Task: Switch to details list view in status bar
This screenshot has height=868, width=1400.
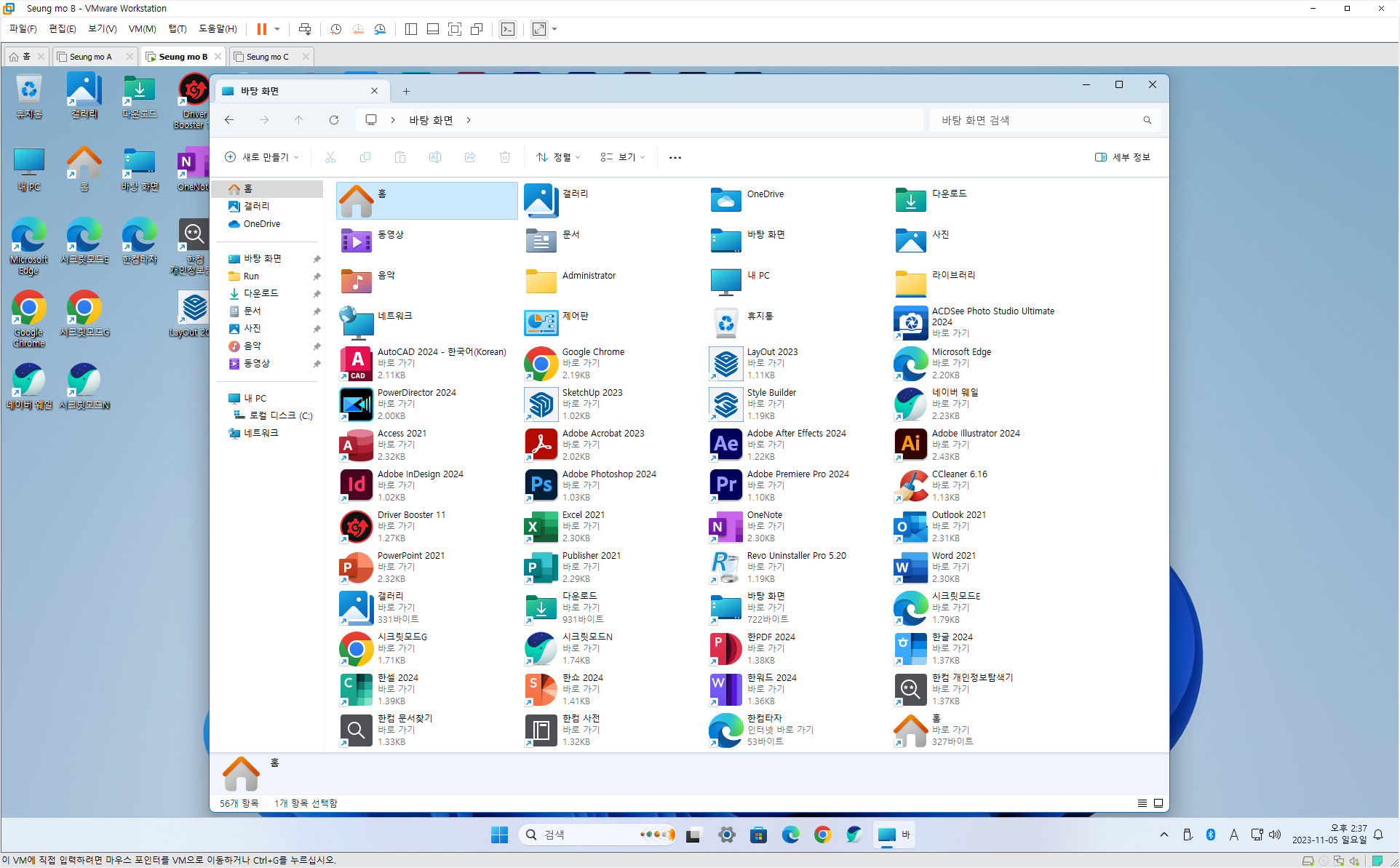Action: coord(1142,803)
